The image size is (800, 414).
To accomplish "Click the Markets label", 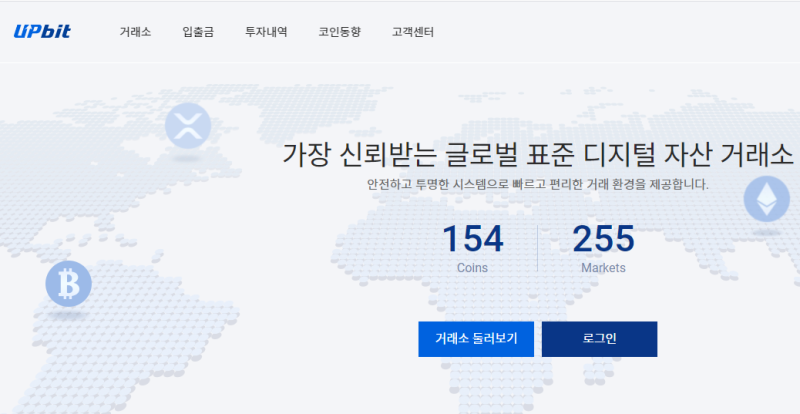I will 604,267.
